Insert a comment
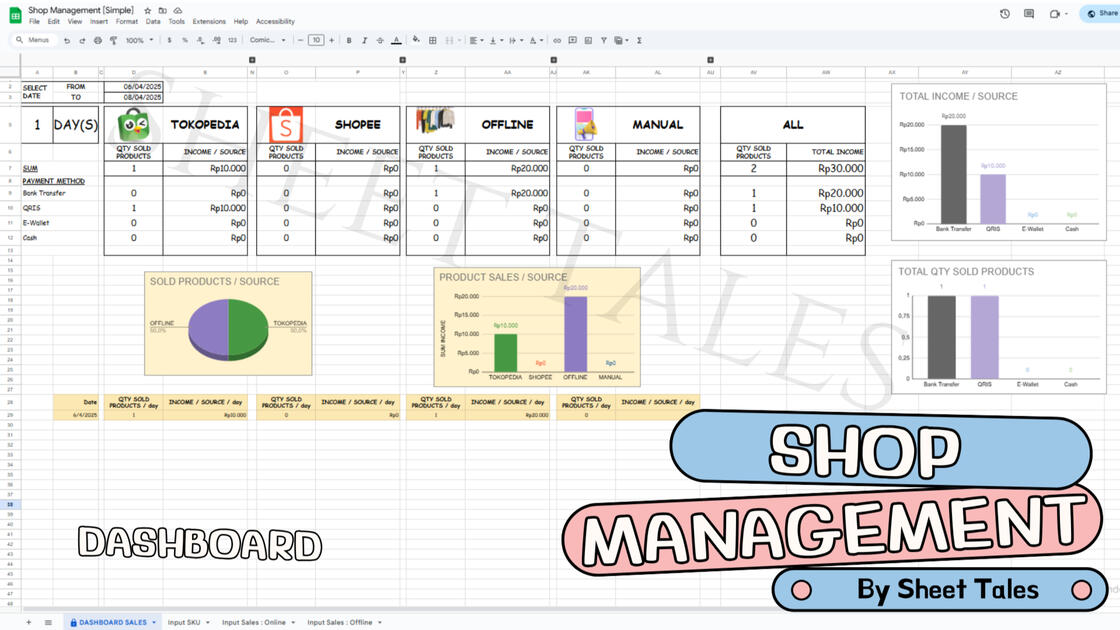This screenshot has width=1120, height=630. [x=572, y=41]
